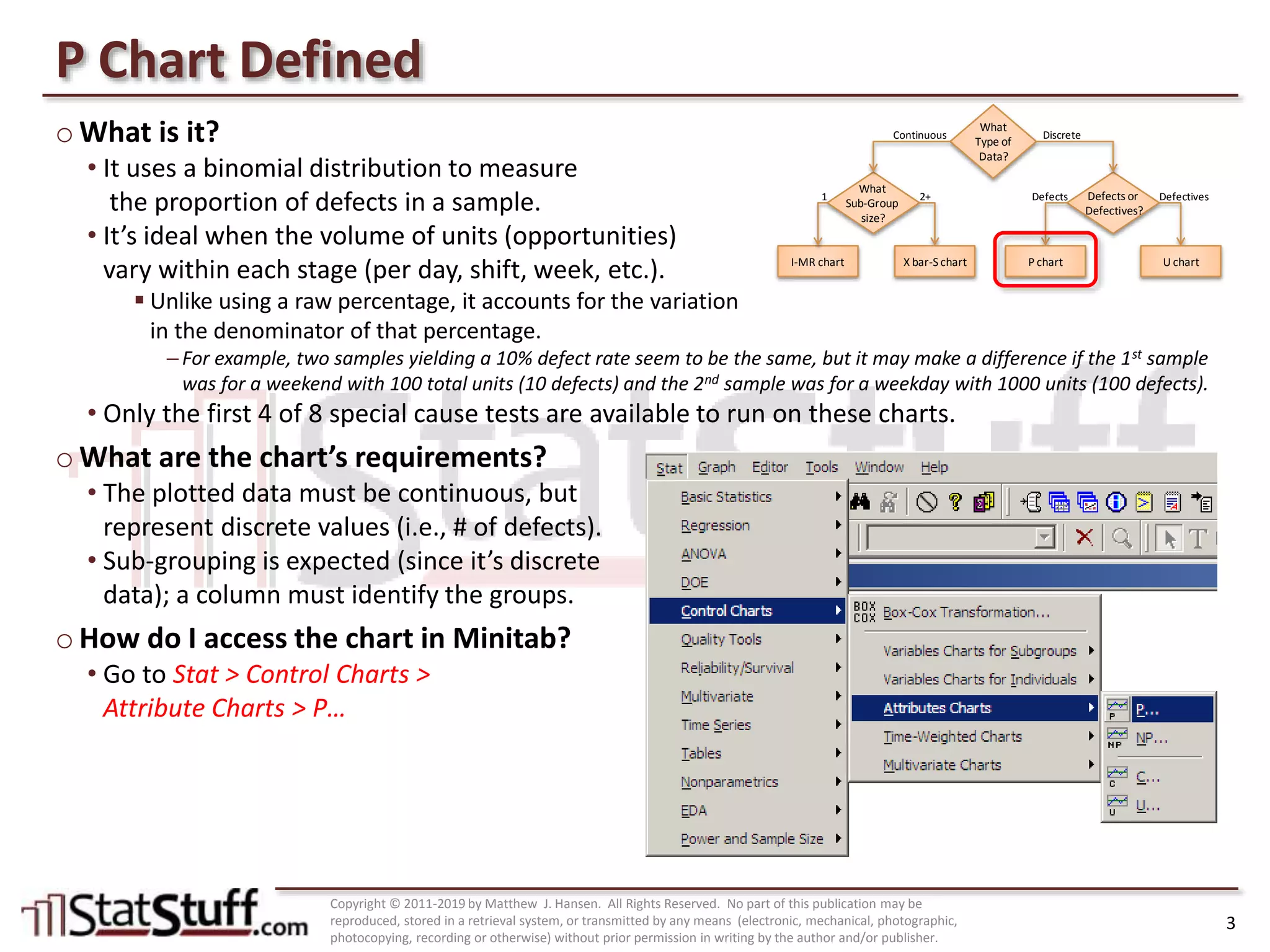Choose the P... chart option
This screenshot has width=1270, height=952.
[1147, 710]
